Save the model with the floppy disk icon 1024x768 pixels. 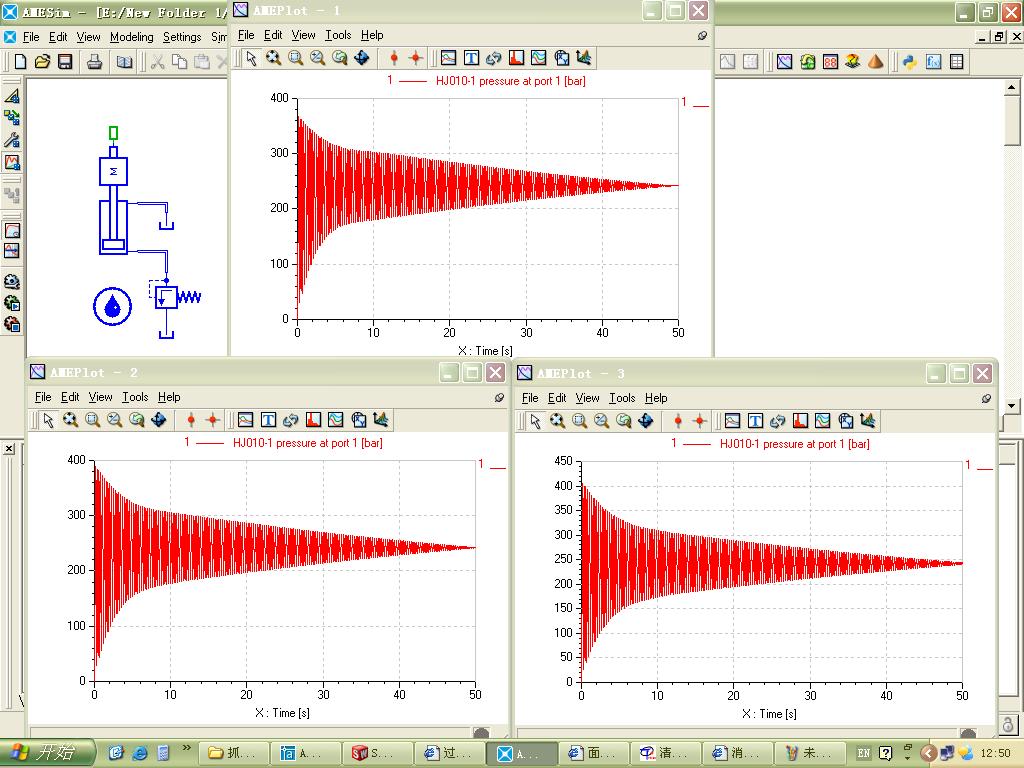(65, 62)
